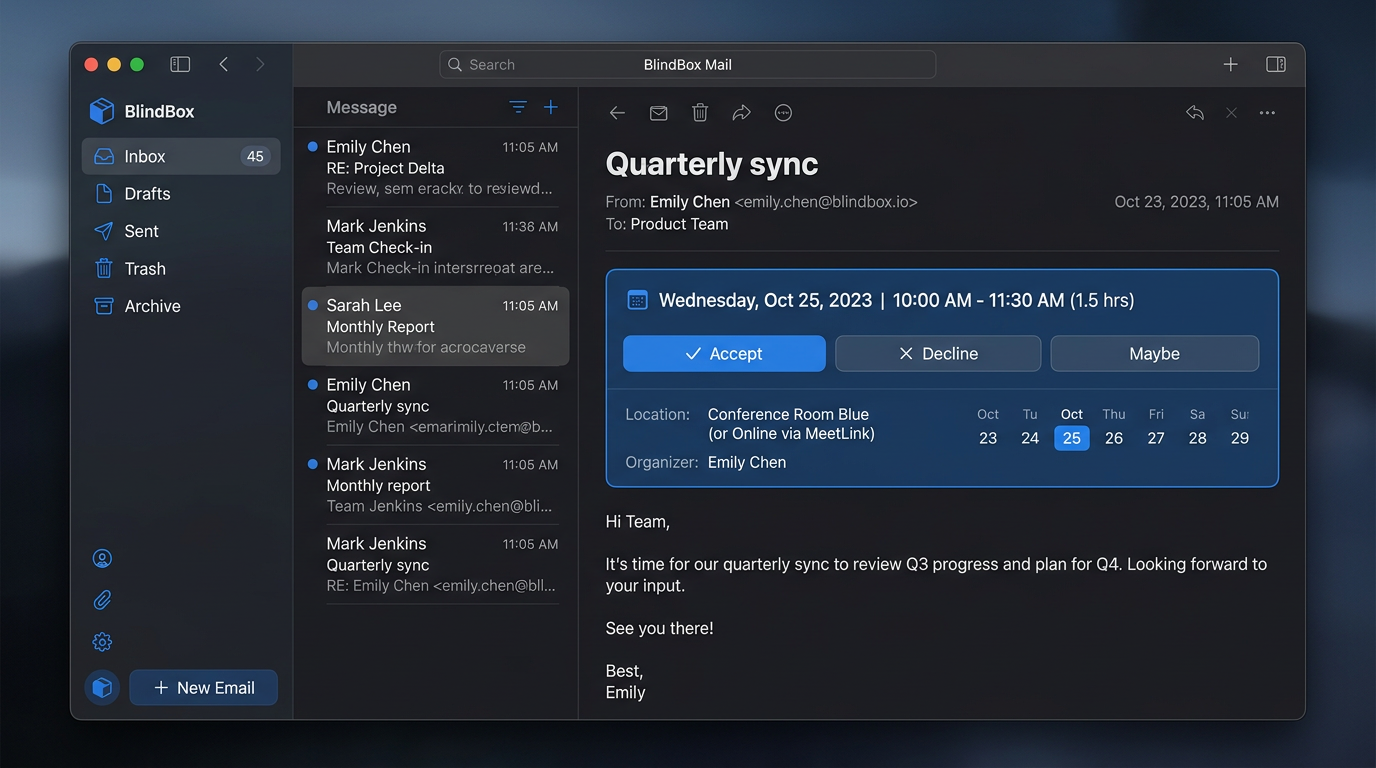Reply to Emily using the reply arrow icon
The height and width of the screenshot is (768, 1376).
[x=1194, y=113]
